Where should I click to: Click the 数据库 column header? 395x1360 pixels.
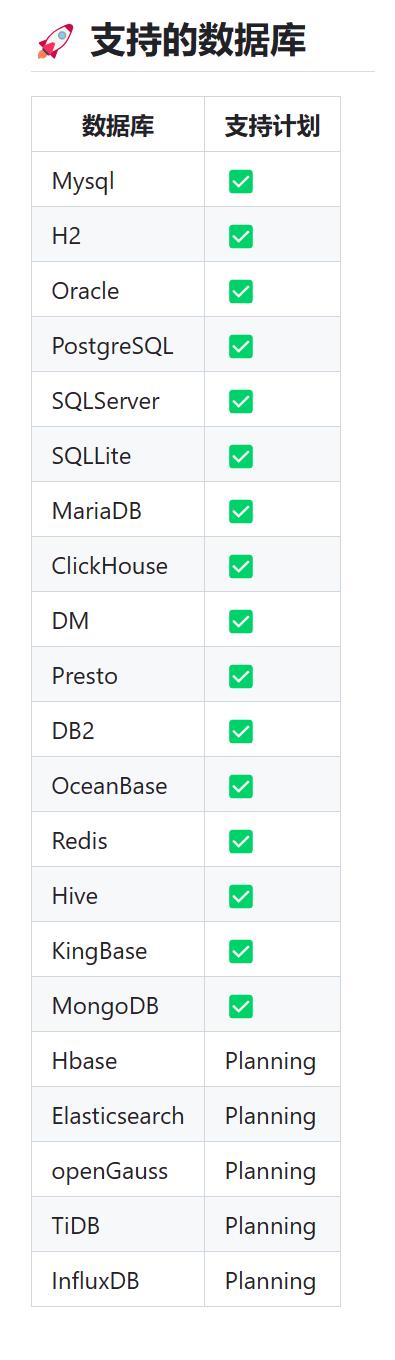pos(118,125)
